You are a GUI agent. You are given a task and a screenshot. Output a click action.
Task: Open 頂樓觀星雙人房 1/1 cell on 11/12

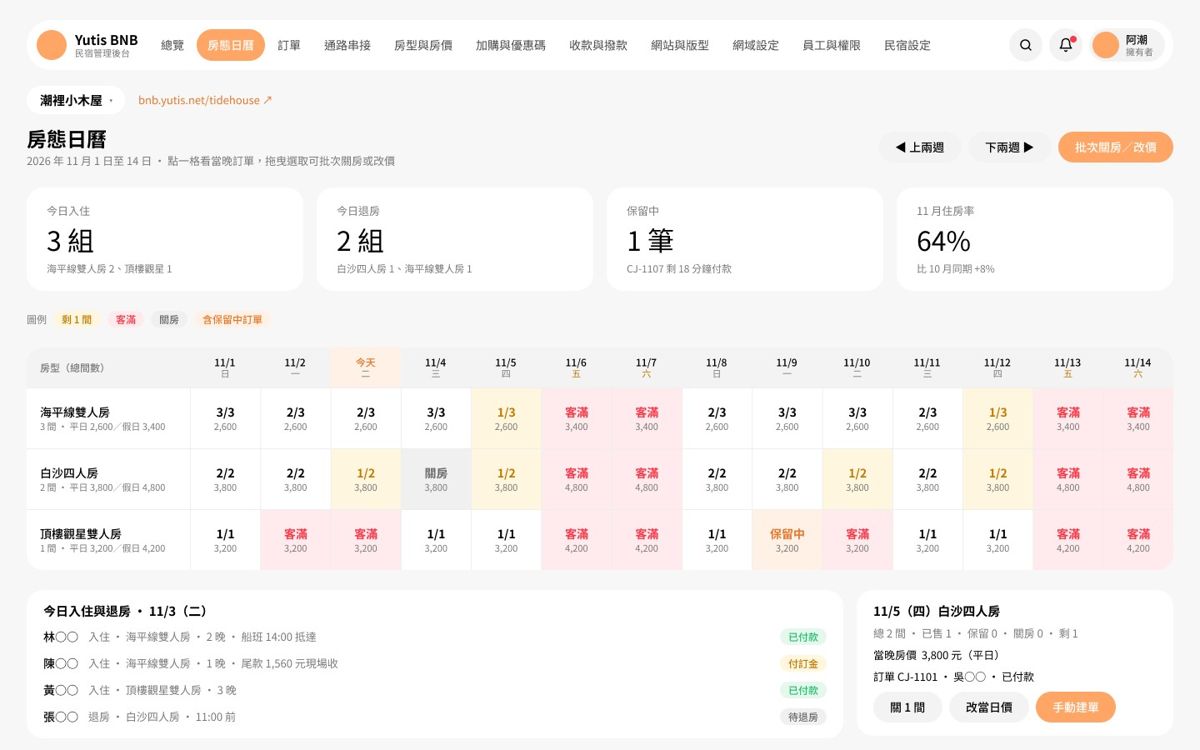point(998,541)
